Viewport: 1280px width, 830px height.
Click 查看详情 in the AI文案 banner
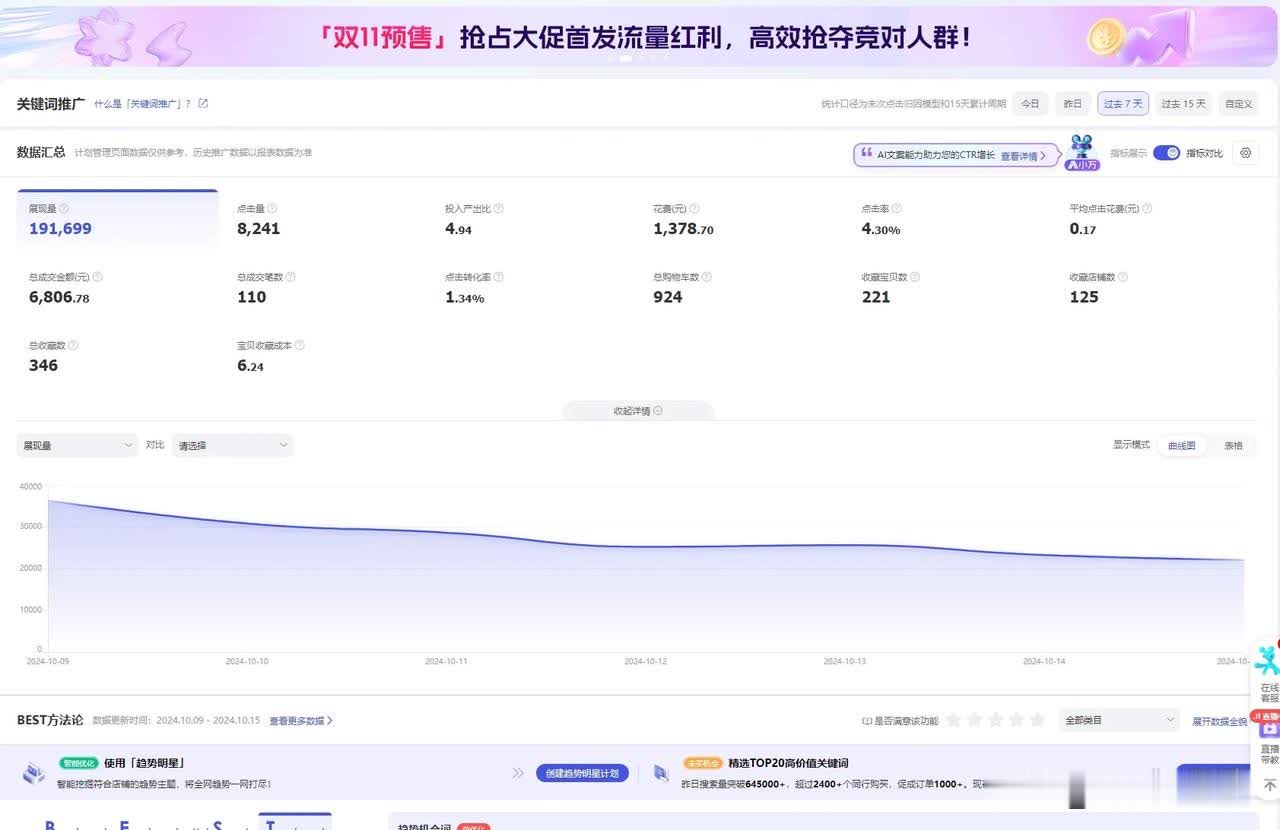click(x=1024, y=156)
